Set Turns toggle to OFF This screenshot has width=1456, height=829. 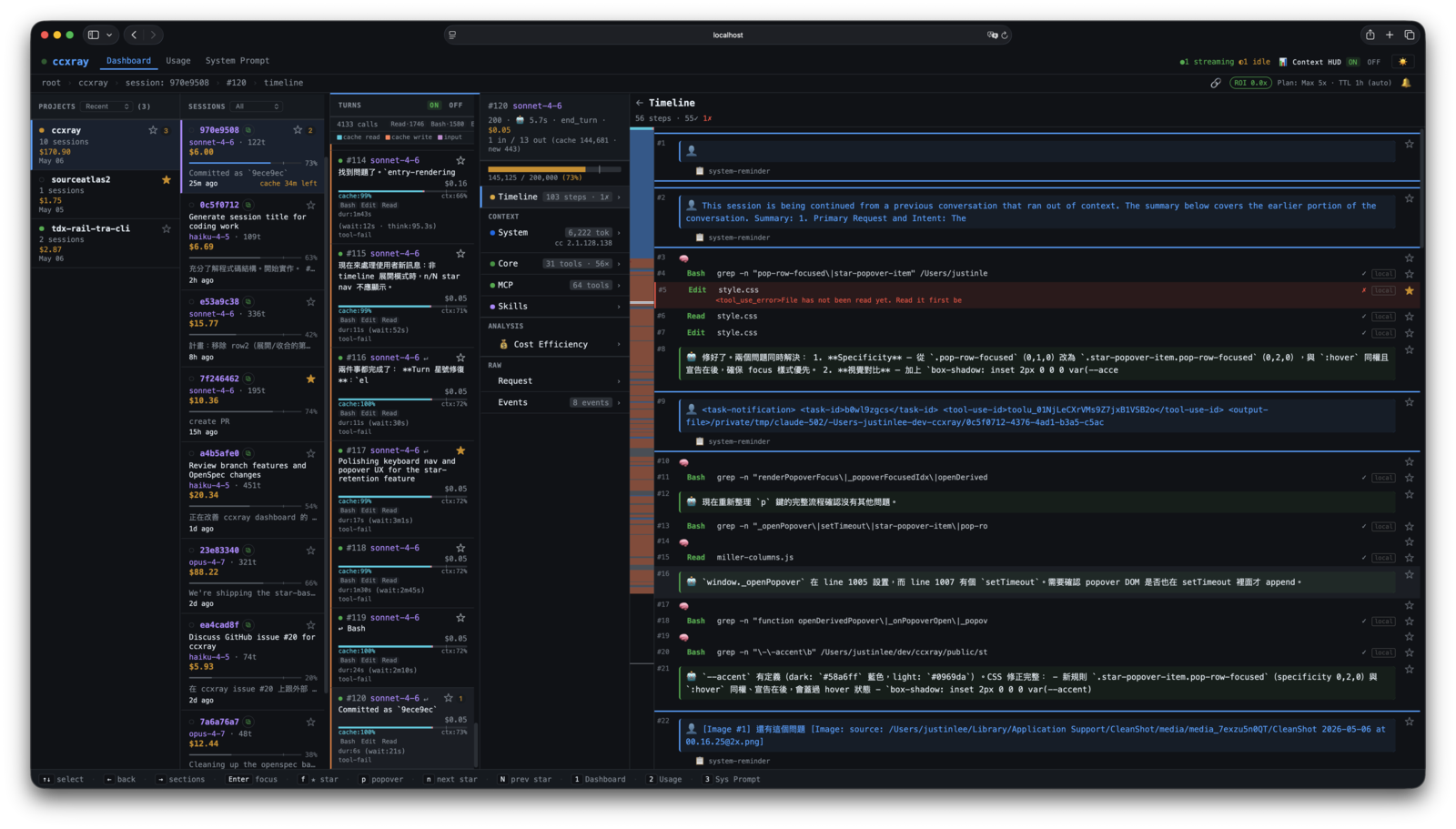[x=455, y=106]
